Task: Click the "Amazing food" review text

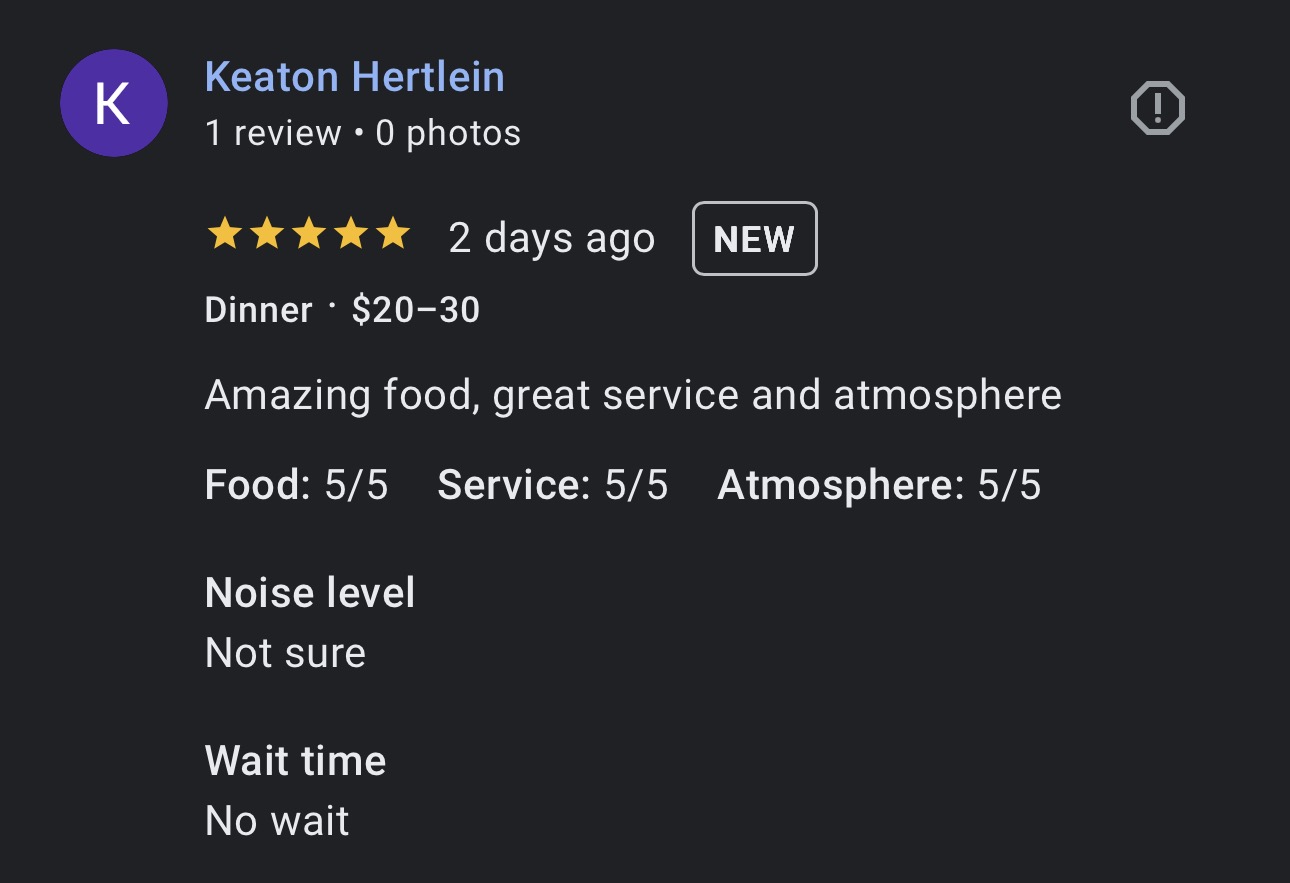Action: [x=632, y=396]
